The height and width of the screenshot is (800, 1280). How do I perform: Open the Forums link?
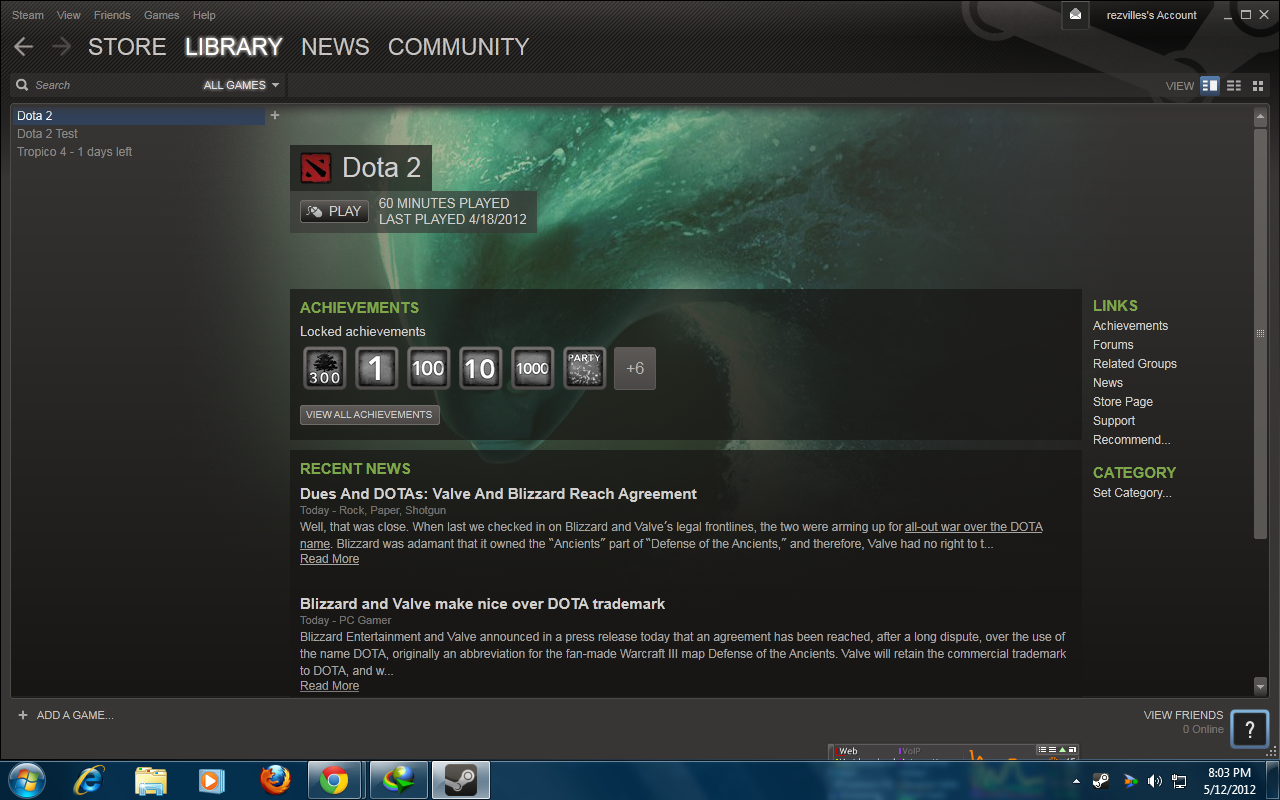coord(1113,345)
